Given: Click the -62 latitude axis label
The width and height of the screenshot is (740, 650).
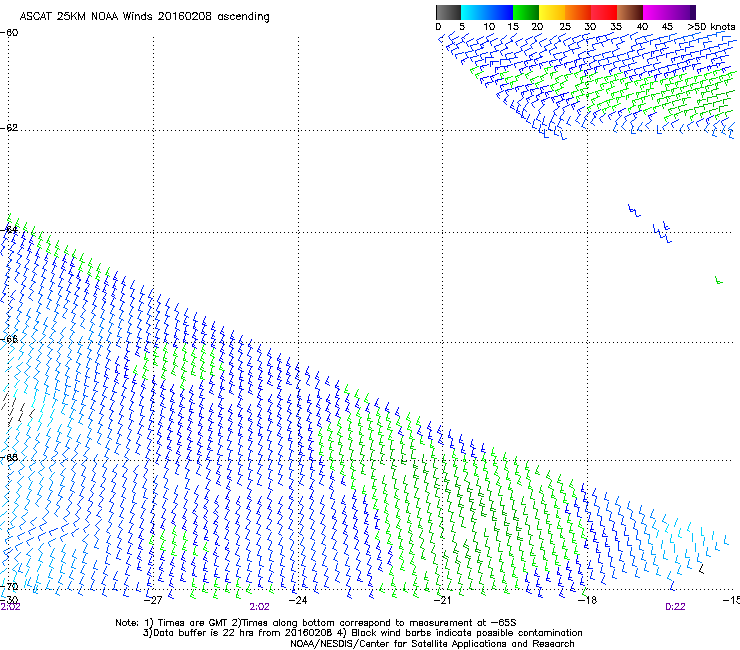Looking at the screenshot, I should click(10, 128).
